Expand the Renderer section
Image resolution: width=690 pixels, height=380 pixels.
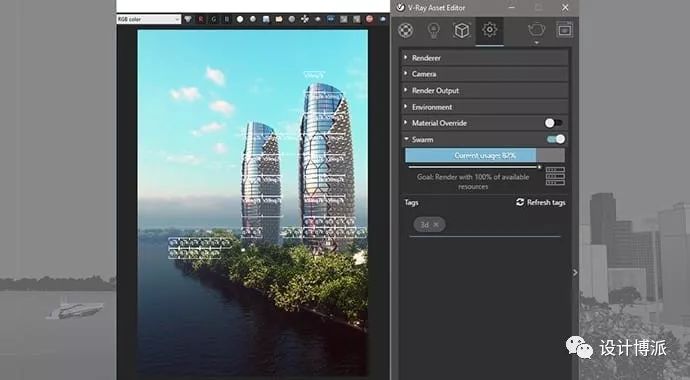[484, 58]
